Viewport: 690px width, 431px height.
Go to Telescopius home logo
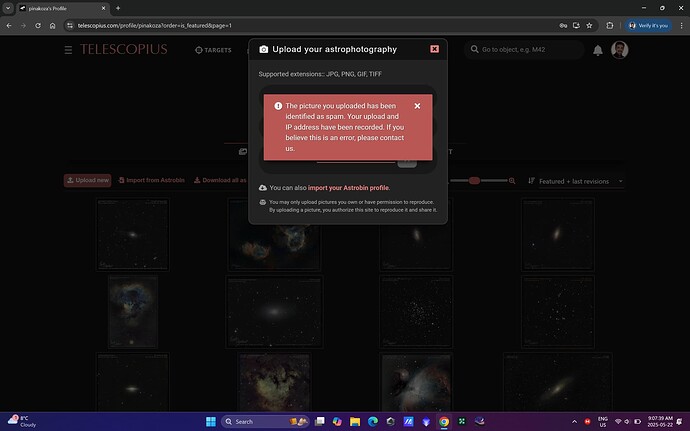coord(124,49)
